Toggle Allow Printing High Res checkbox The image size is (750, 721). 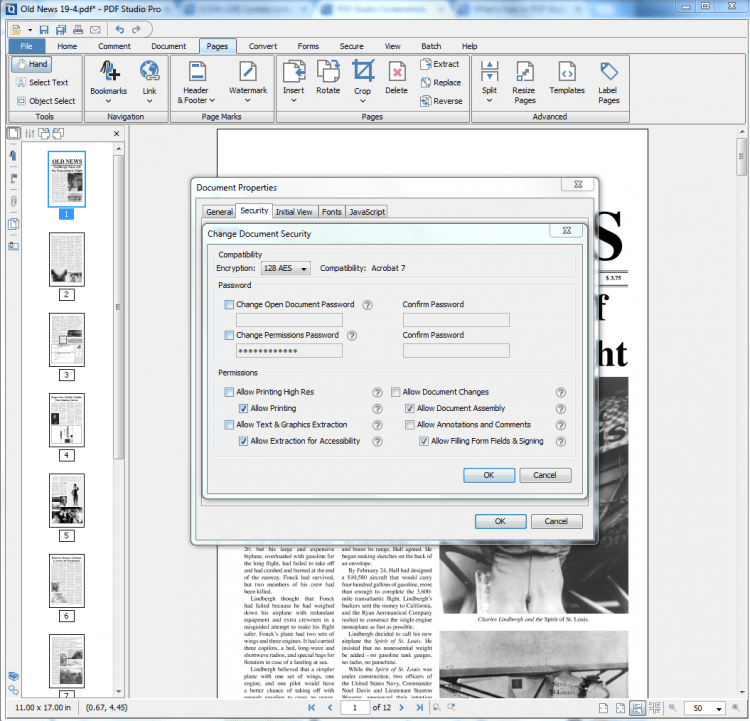point(230,392)
